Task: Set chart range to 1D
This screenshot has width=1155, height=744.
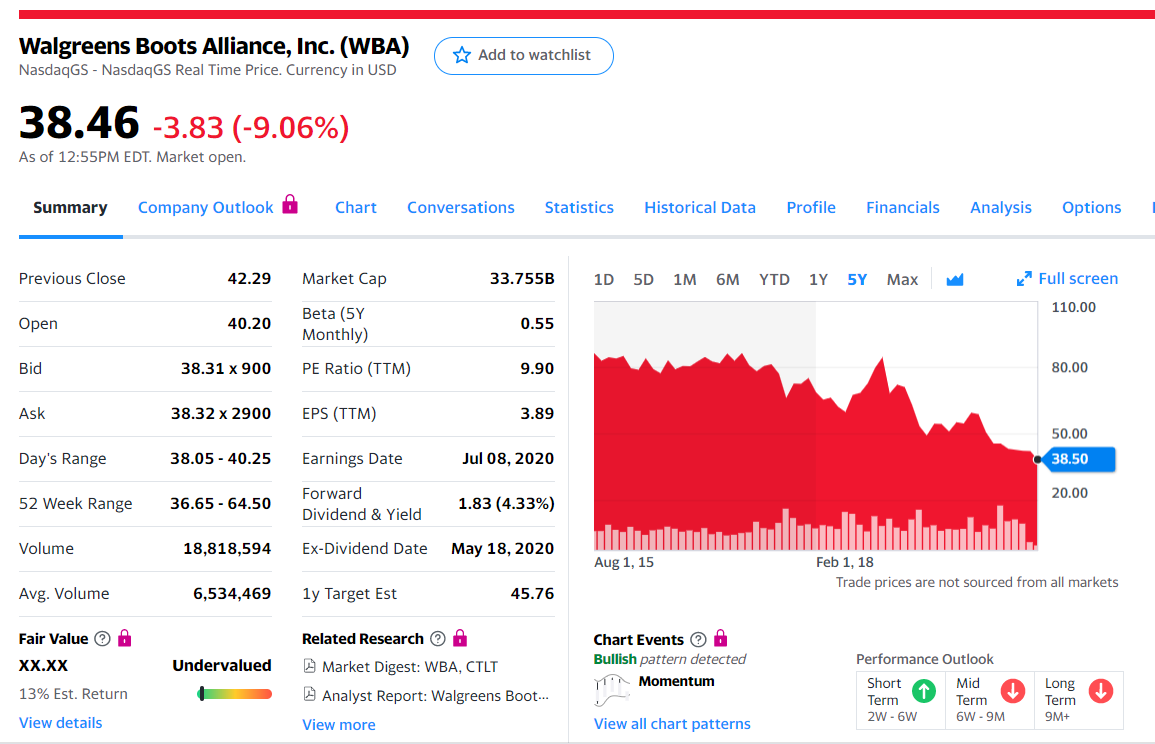Action: 604,279
